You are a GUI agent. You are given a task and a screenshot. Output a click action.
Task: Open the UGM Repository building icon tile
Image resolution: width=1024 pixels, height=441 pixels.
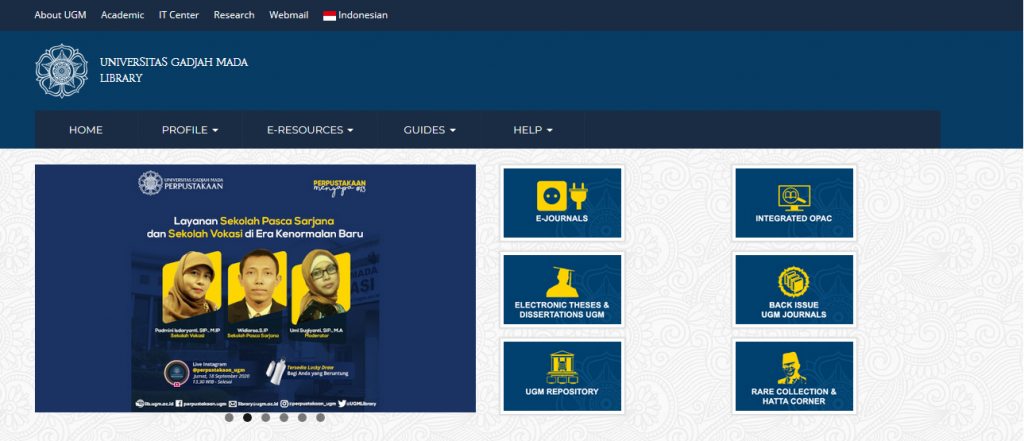click(562, 376)
